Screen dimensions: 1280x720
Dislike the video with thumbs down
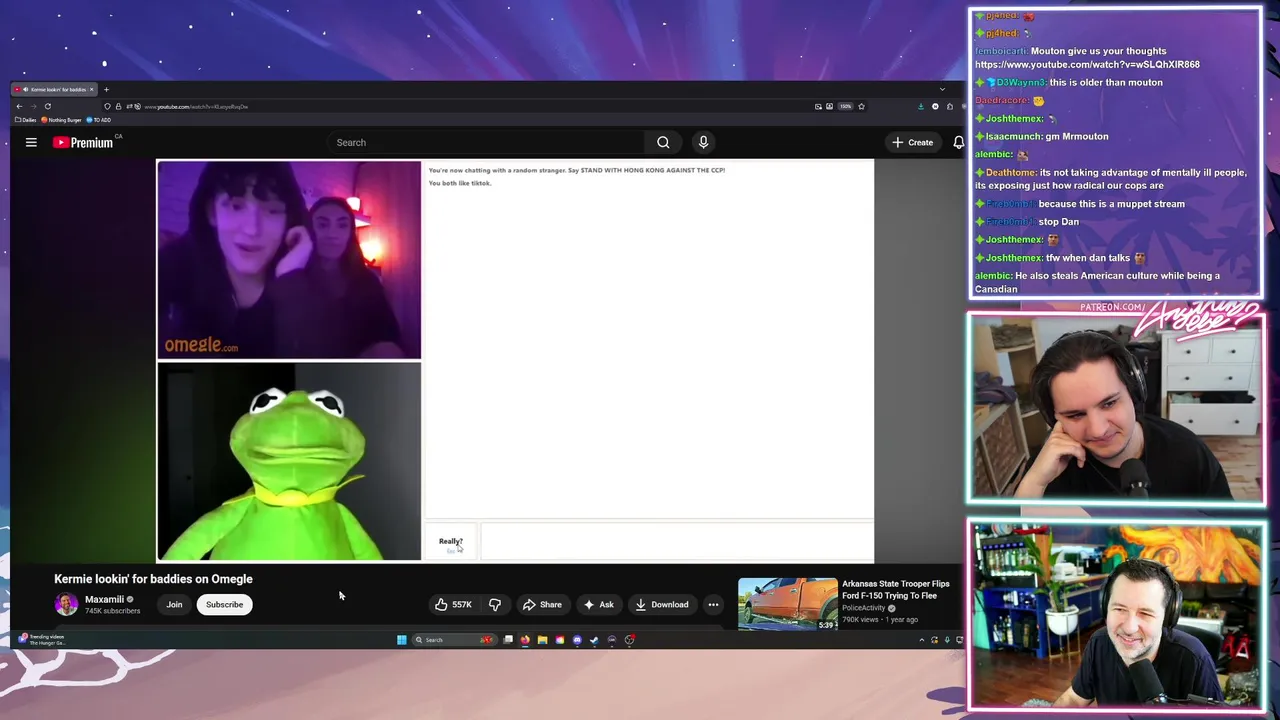[x=494, y=604]
